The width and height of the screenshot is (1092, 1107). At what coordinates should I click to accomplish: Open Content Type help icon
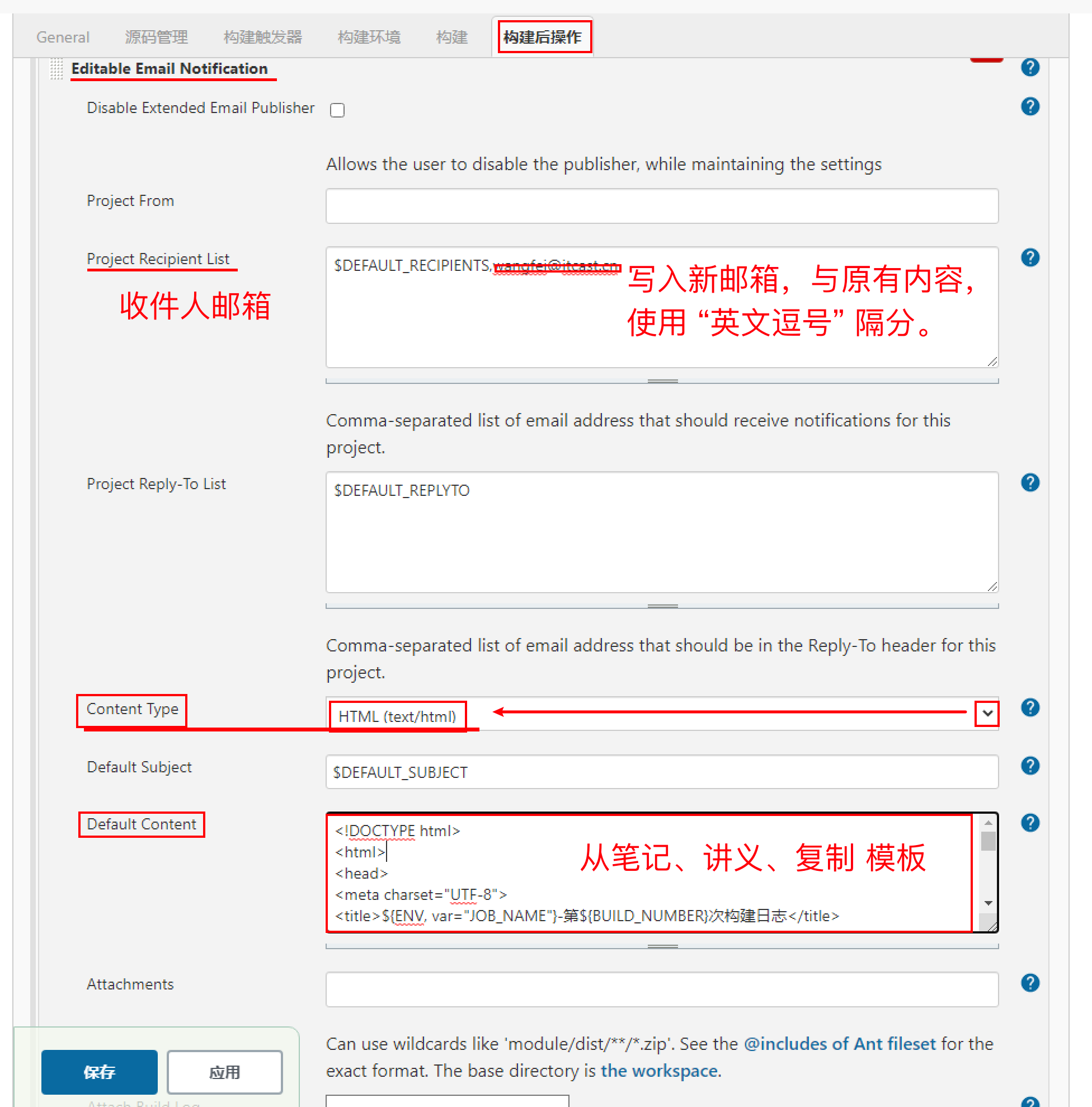point(1029,707)
